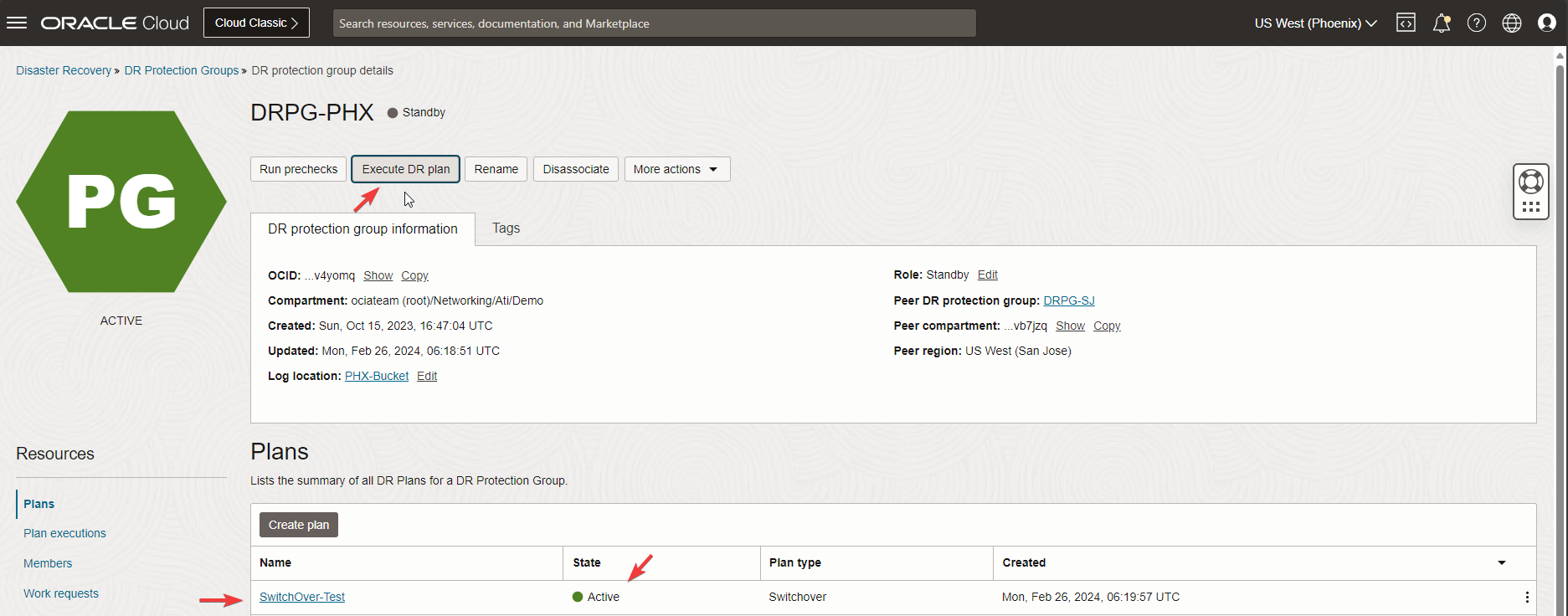1568x616 pixels.
Task: Select the plan created date cell
Action: point(1091,597)
